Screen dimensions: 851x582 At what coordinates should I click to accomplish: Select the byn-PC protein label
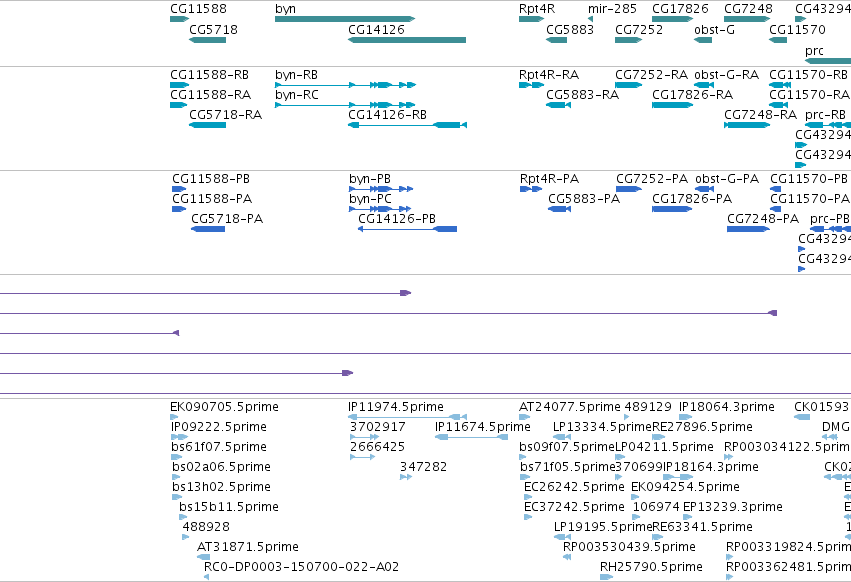tap(370, 199)
